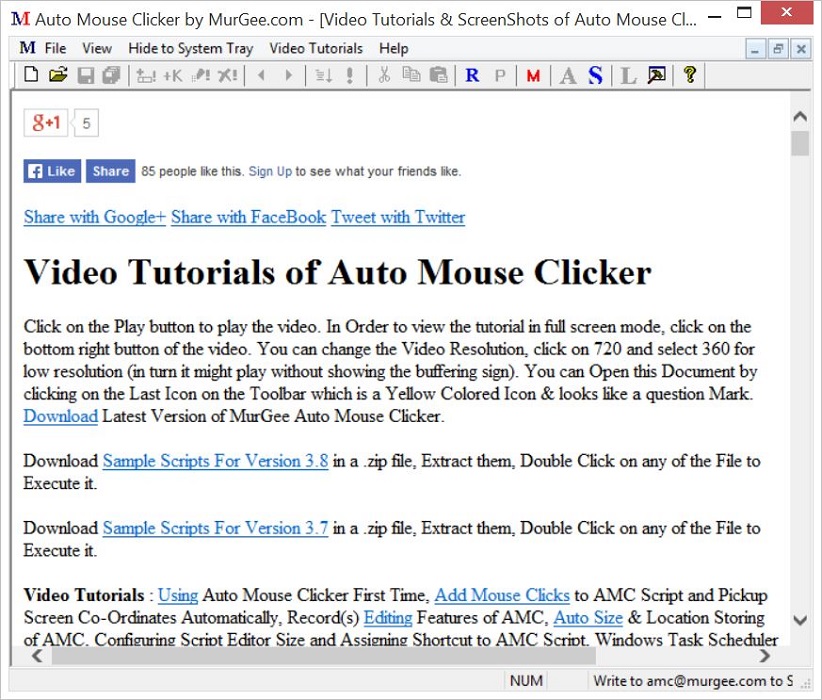The height and width of the screenshot is (700, 822).
Task: Click the gray L toolbar icon
Action: click(x=628, y=76)
